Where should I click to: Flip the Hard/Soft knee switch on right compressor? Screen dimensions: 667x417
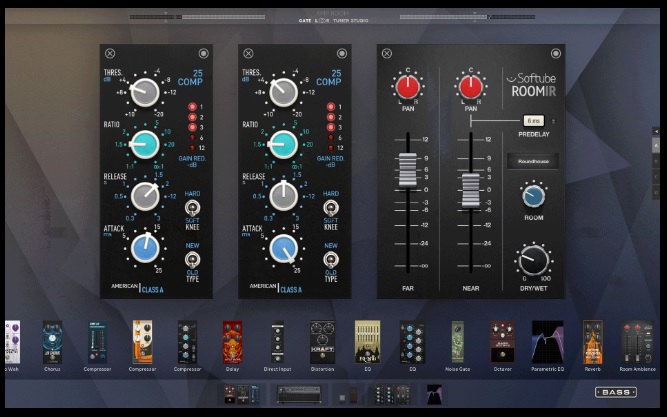[331, 208]
